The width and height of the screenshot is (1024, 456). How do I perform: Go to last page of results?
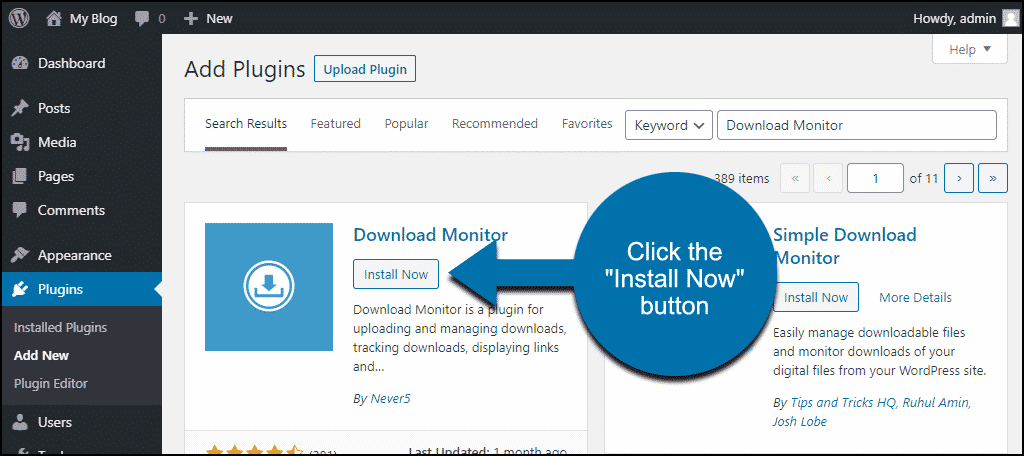click(993, 178)
